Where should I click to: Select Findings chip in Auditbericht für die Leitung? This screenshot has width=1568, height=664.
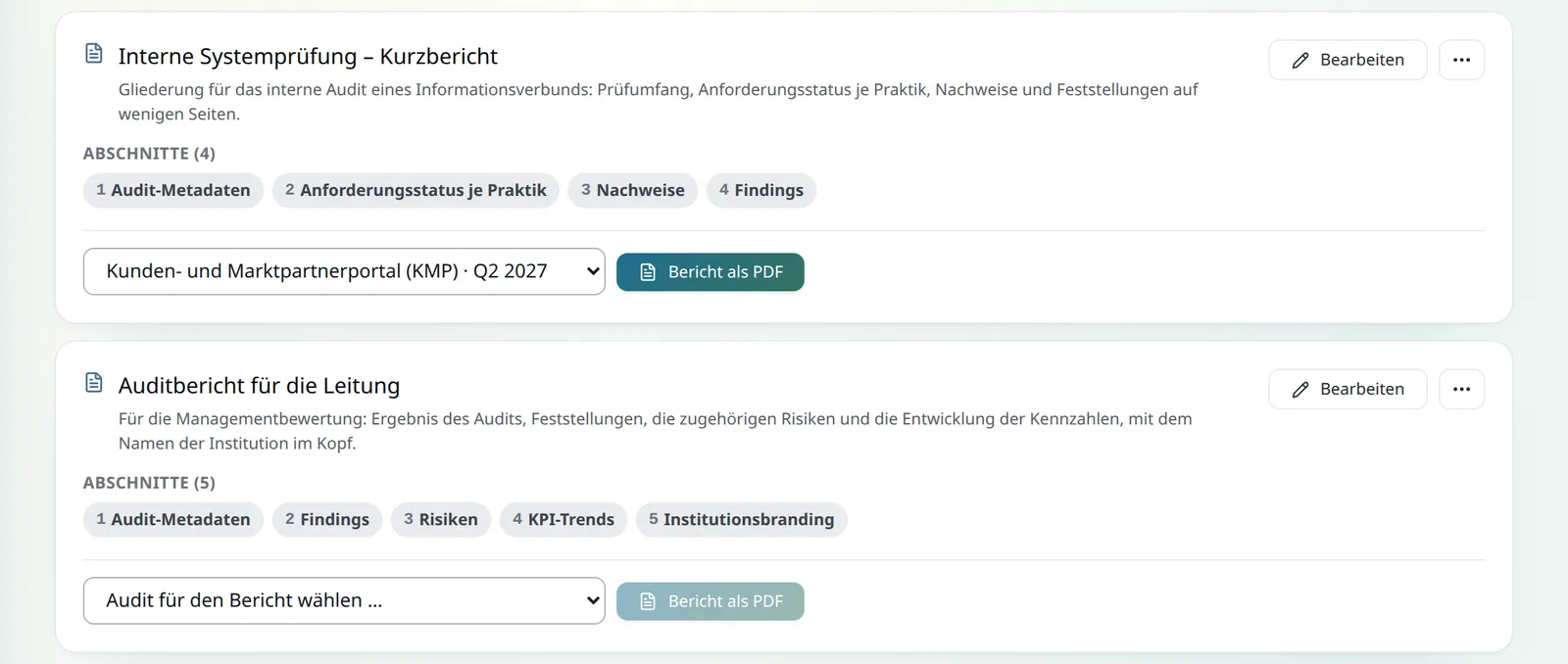pos(327,519)
